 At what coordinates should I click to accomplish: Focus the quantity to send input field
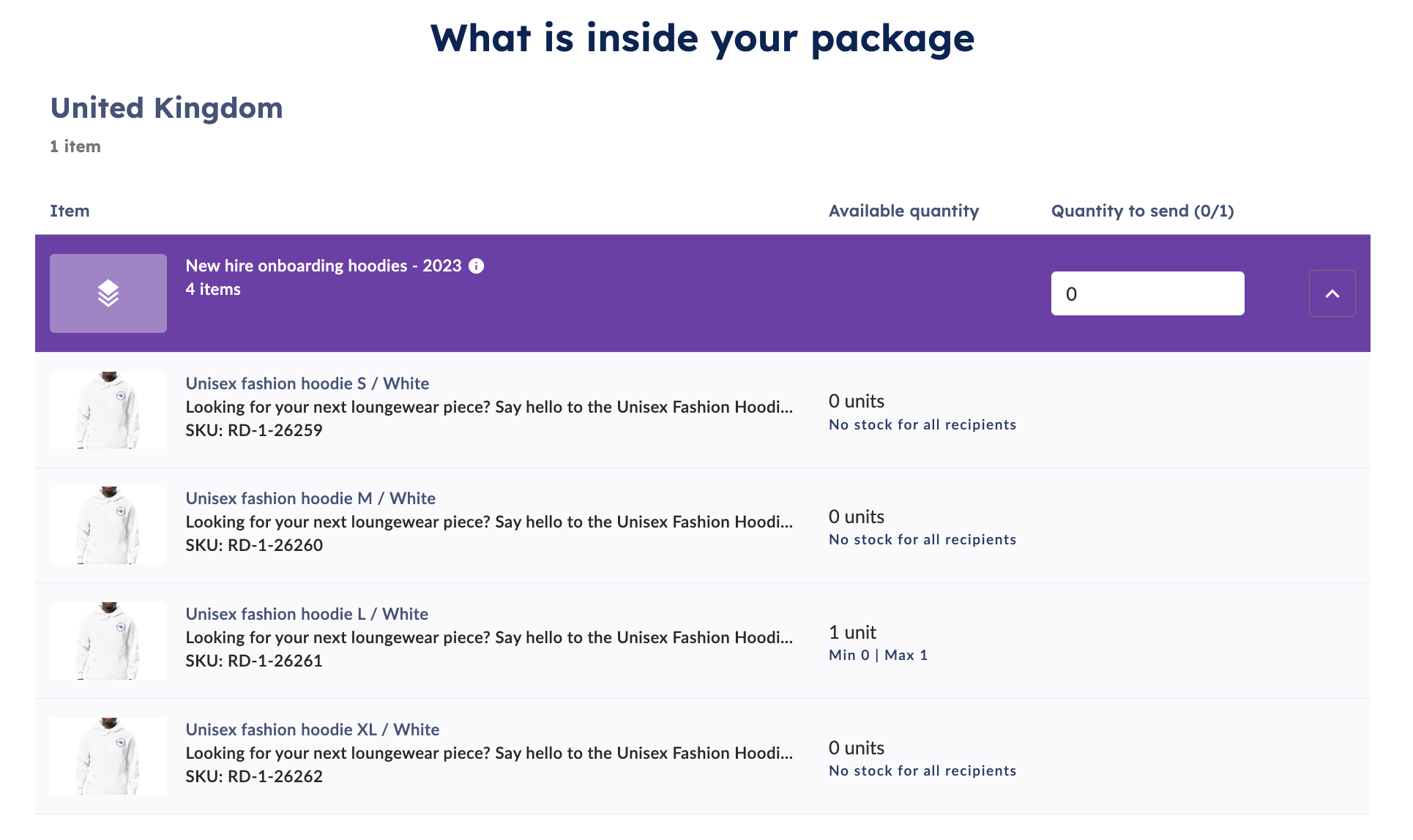1147,293
